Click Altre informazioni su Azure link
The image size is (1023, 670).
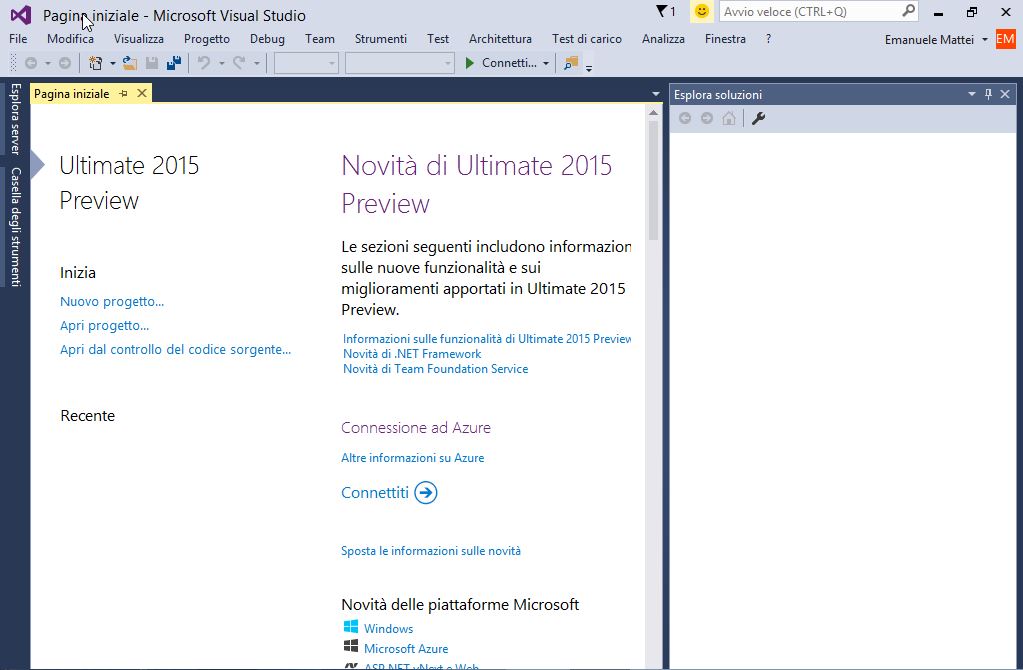click(x=413, y=458)
